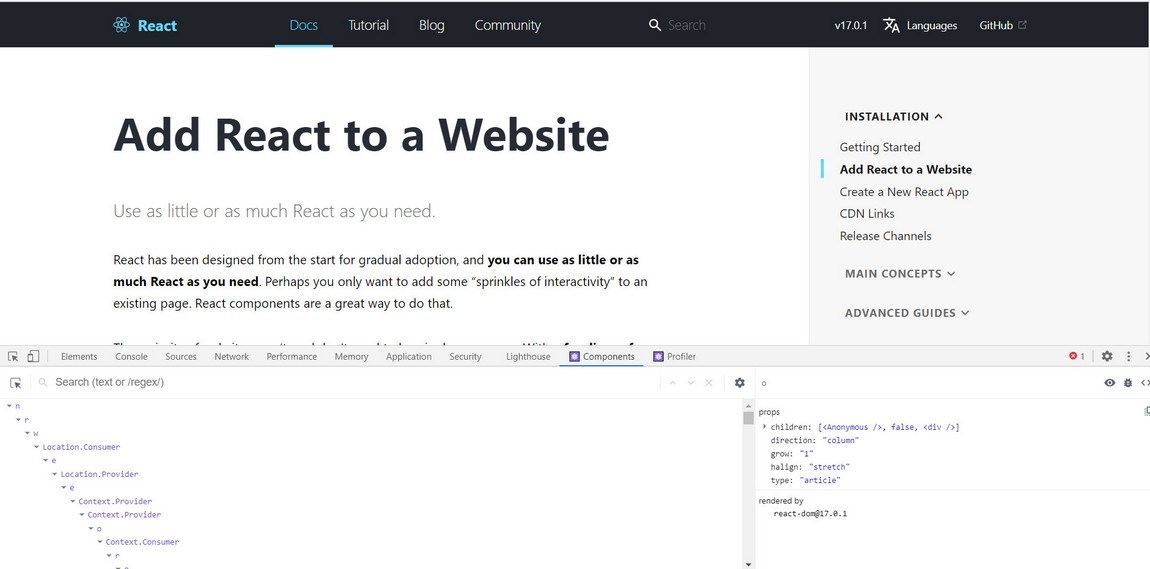This screenshot has width=1150, height=569.
Task: Open the Release Channels link
Action: click(x=885, y=236)
